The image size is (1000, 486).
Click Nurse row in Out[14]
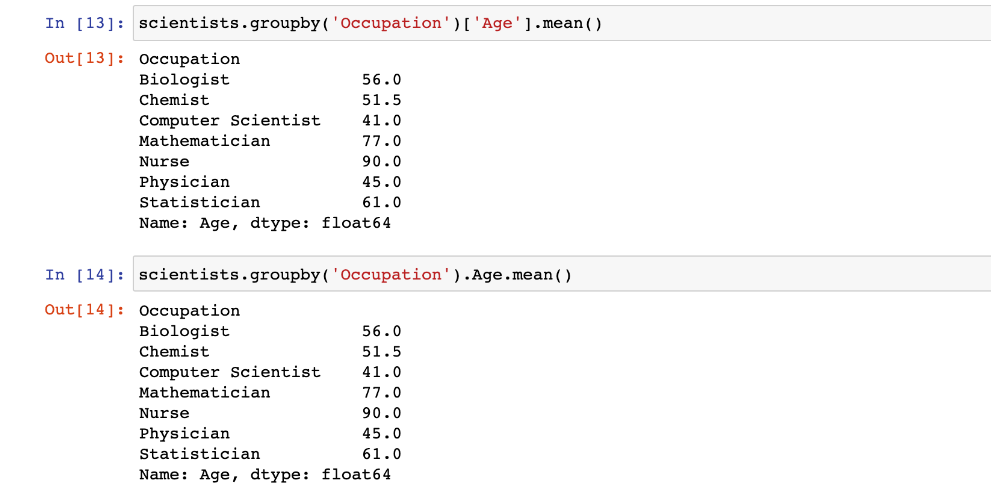(x=270, y=413)
